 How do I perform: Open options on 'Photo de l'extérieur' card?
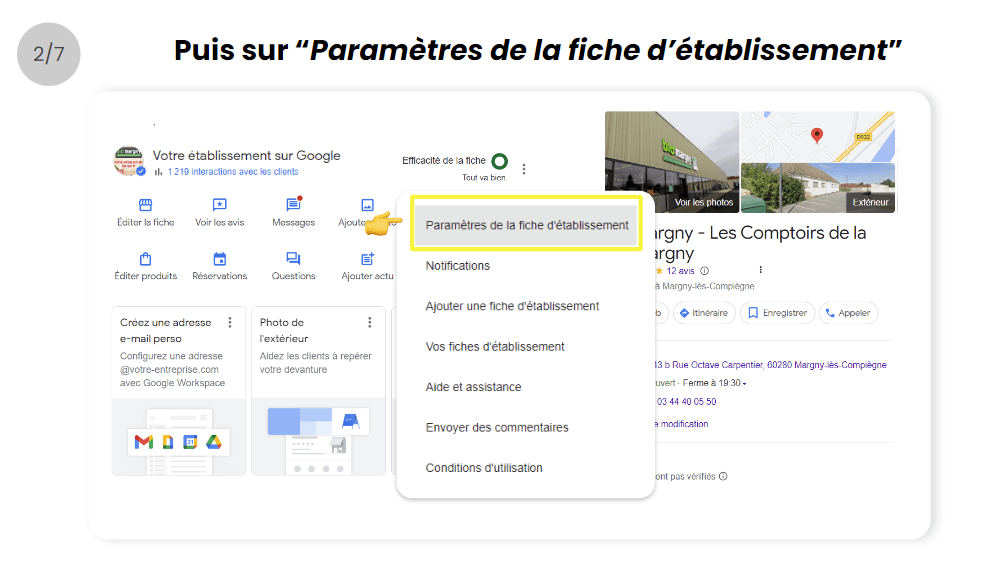[x=369, y=322]
